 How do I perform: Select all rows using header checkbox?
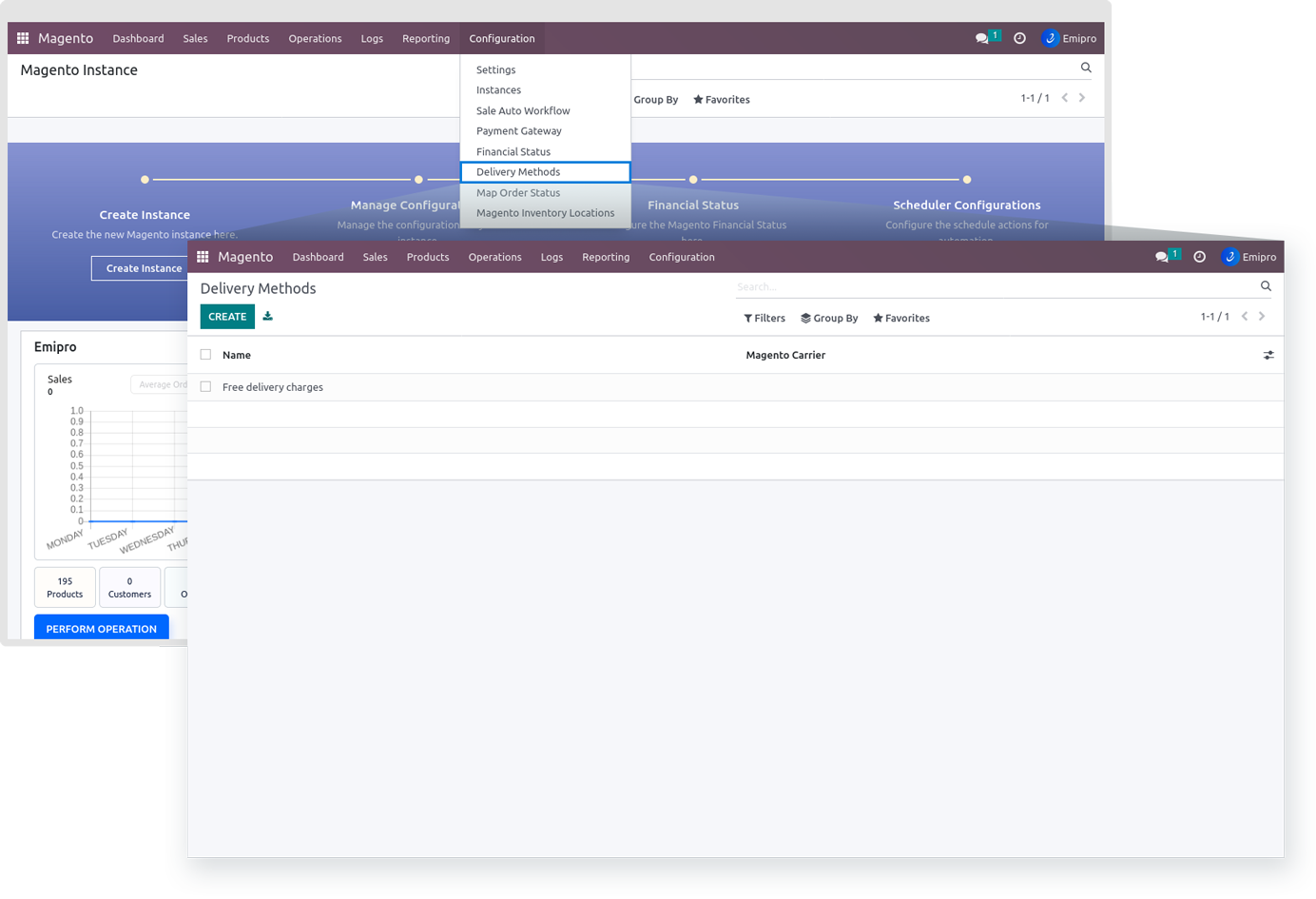[205, 355]
